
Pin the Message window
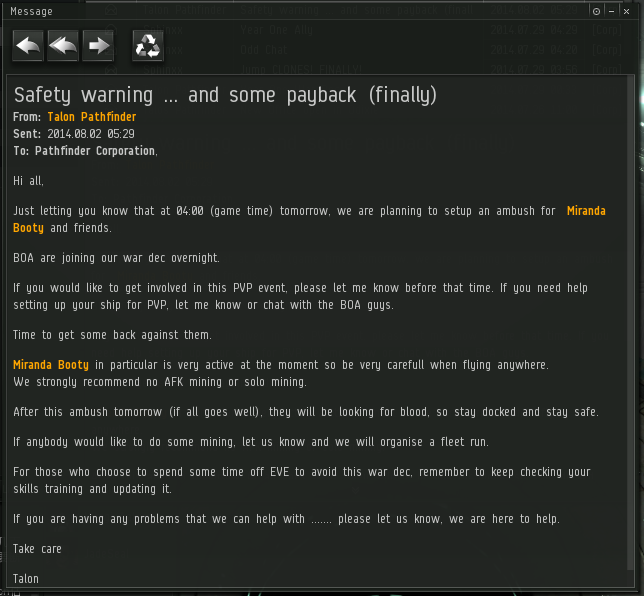(x=597, y=11)
